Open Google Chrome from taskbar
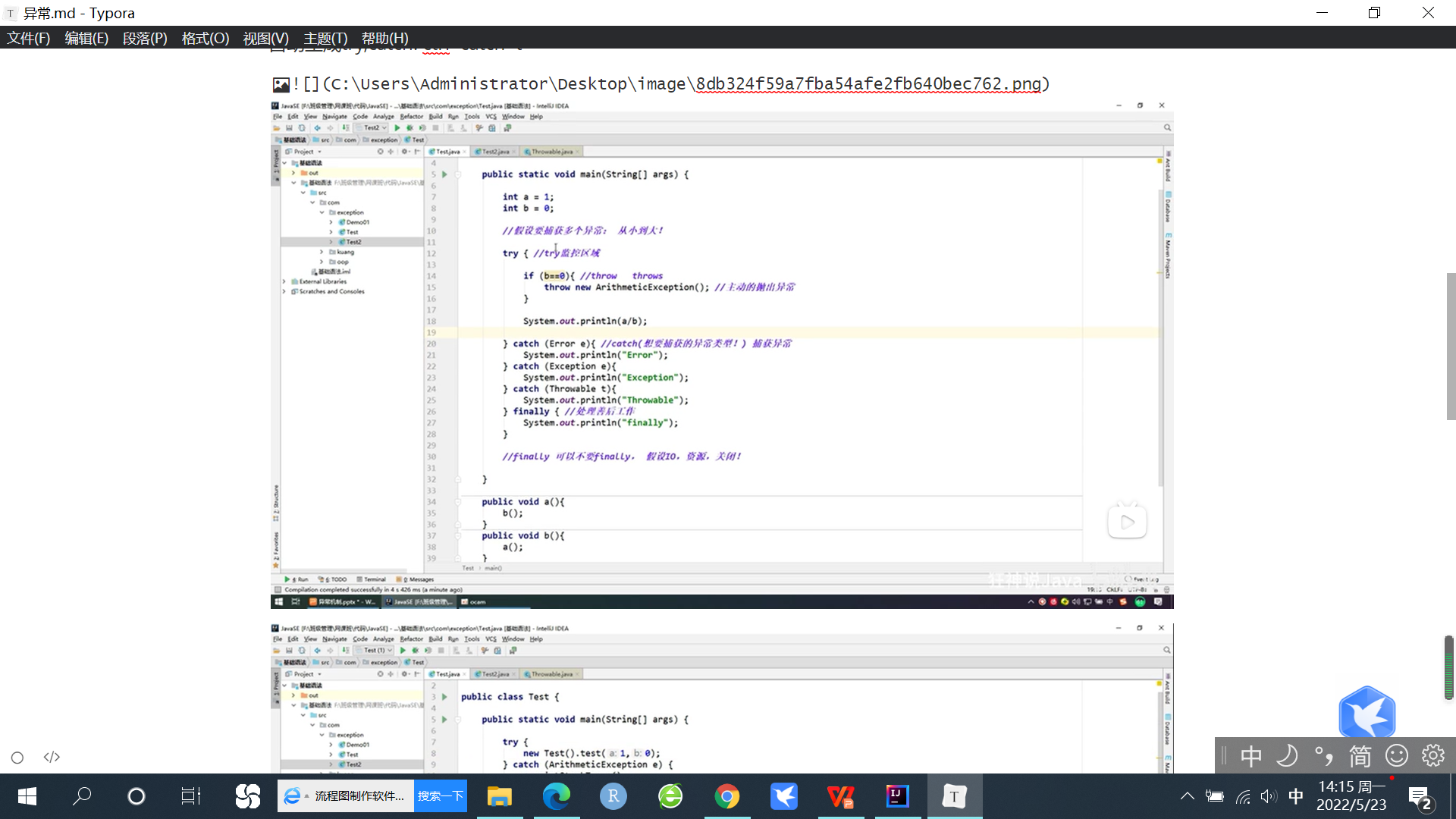1456x819 pixels. 726,796
